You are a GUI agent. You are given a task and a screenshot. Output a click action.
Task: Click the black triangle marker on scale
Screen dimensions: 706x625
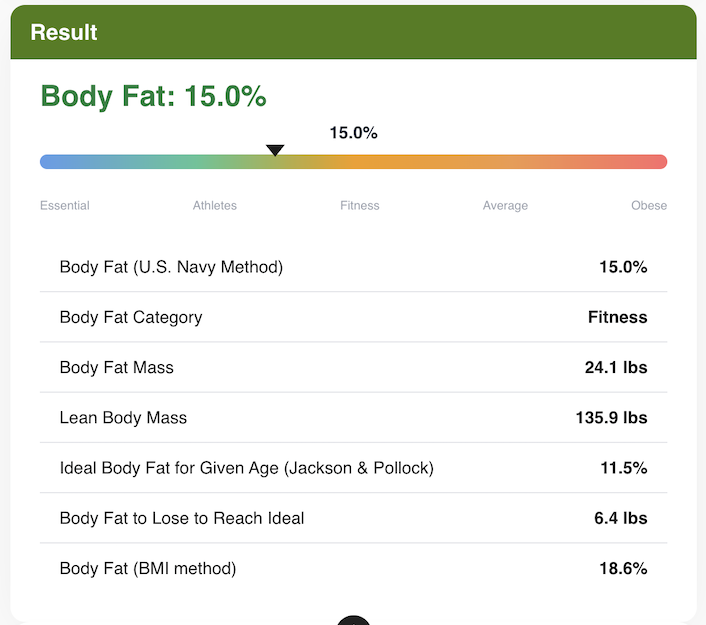275,150
